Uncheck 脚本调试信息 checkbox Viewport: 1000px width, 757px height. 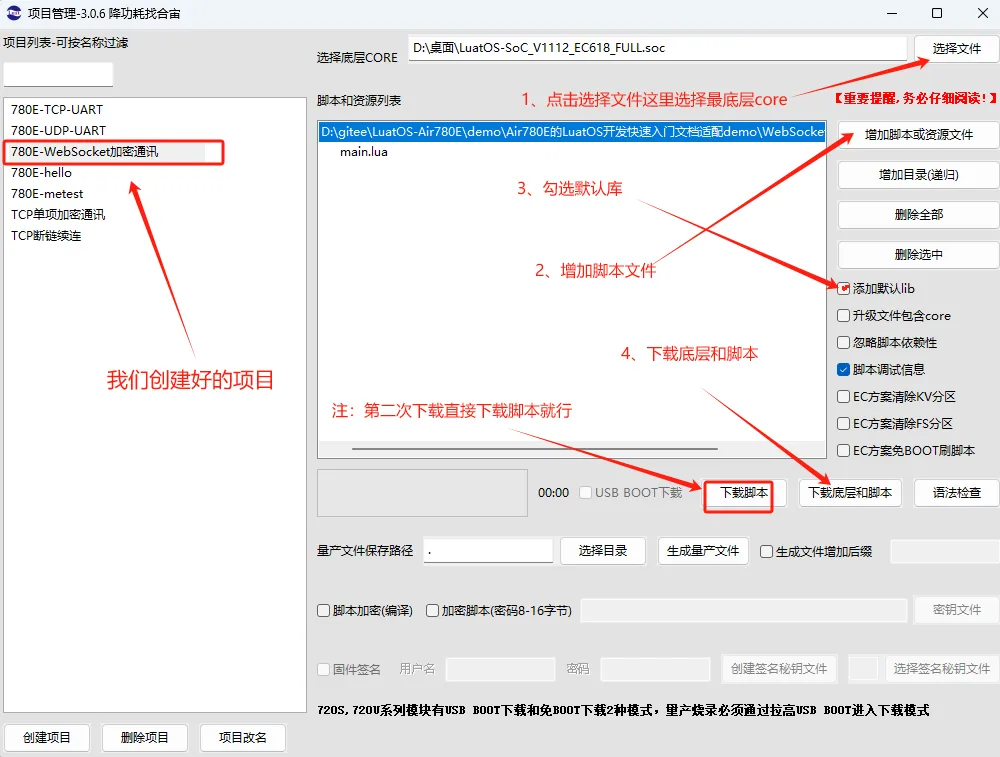(x=843, y=370)
